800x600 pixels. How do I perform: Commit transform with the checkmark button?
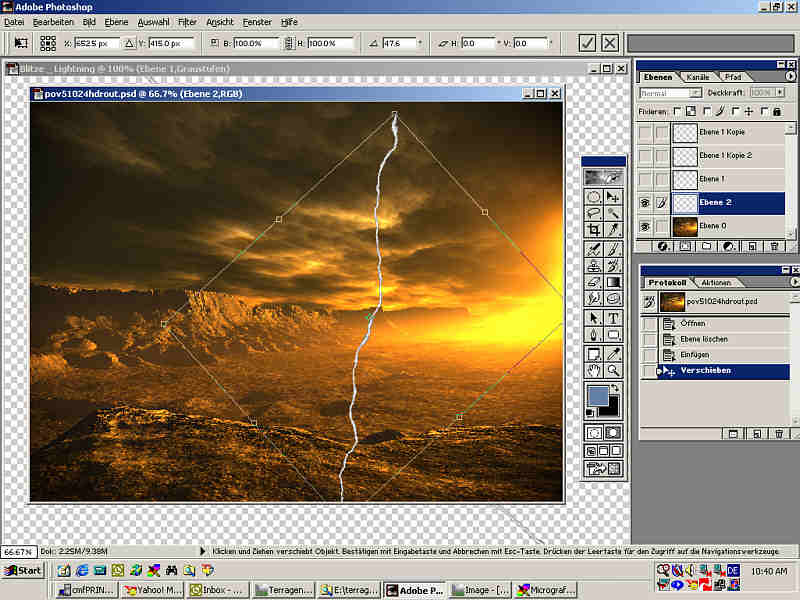tap(587, 43)
